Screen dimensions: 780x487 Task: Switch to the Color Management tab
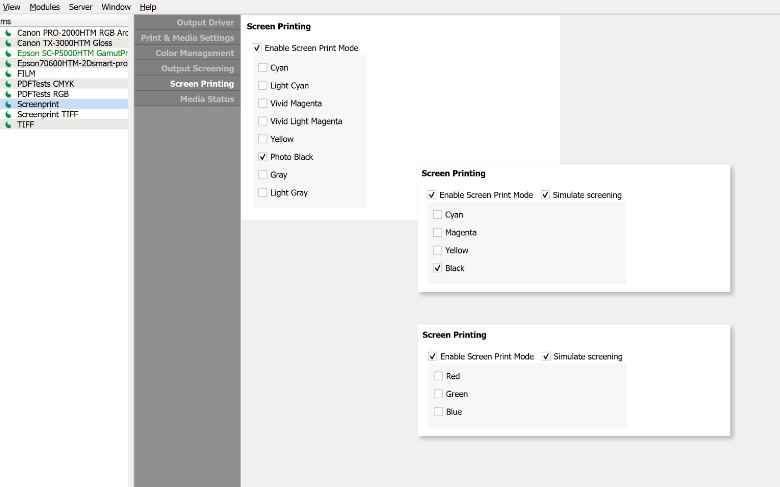(194, 53)
